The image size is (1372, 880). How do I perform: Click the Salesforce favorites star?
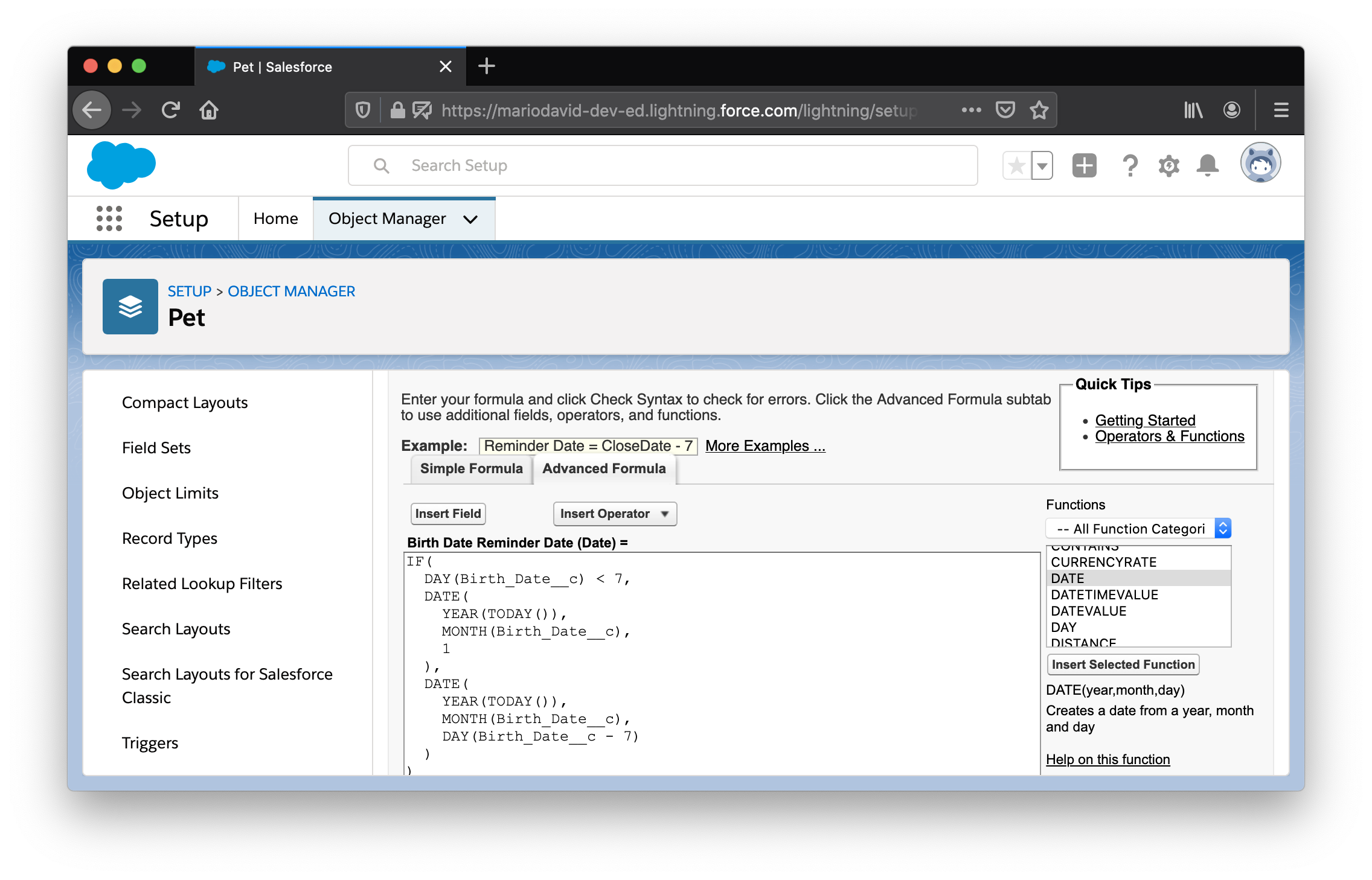coord(1017,165)
